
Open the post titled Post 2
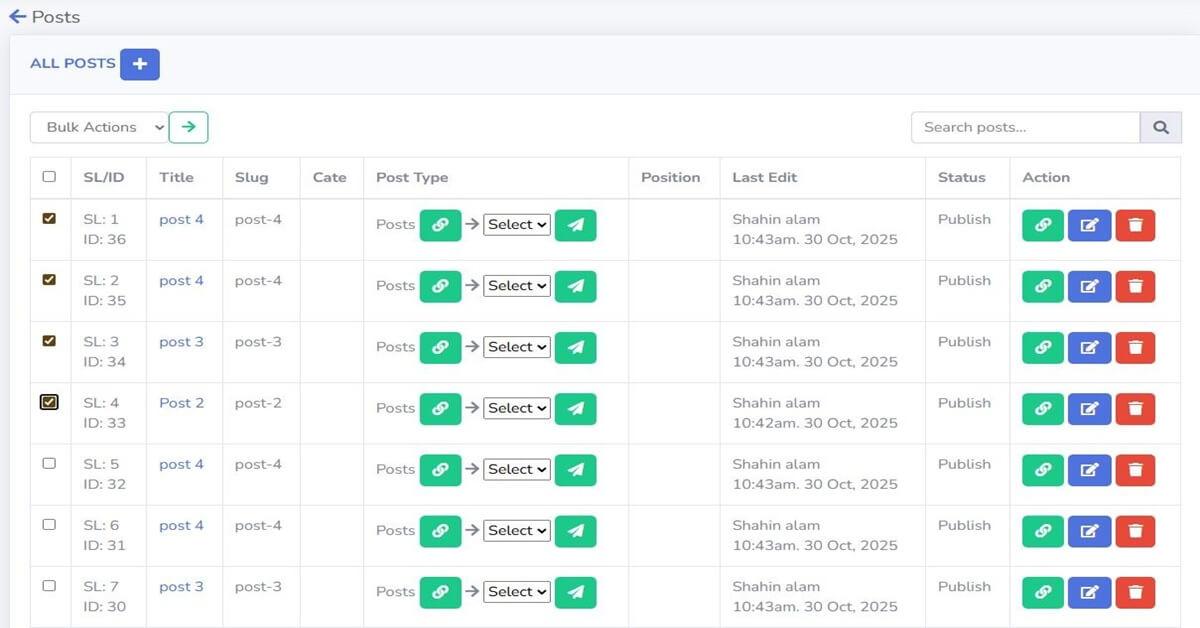(181, 402)
